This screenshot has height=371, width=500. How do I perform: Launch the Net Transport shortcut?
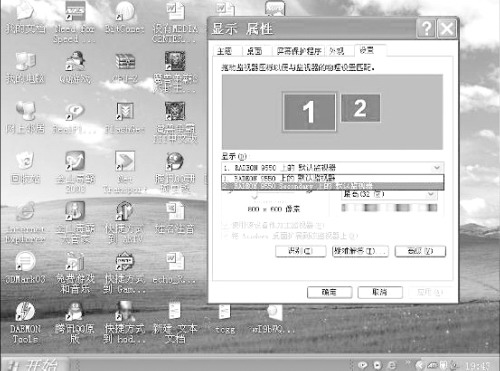(x=125, y=172)
